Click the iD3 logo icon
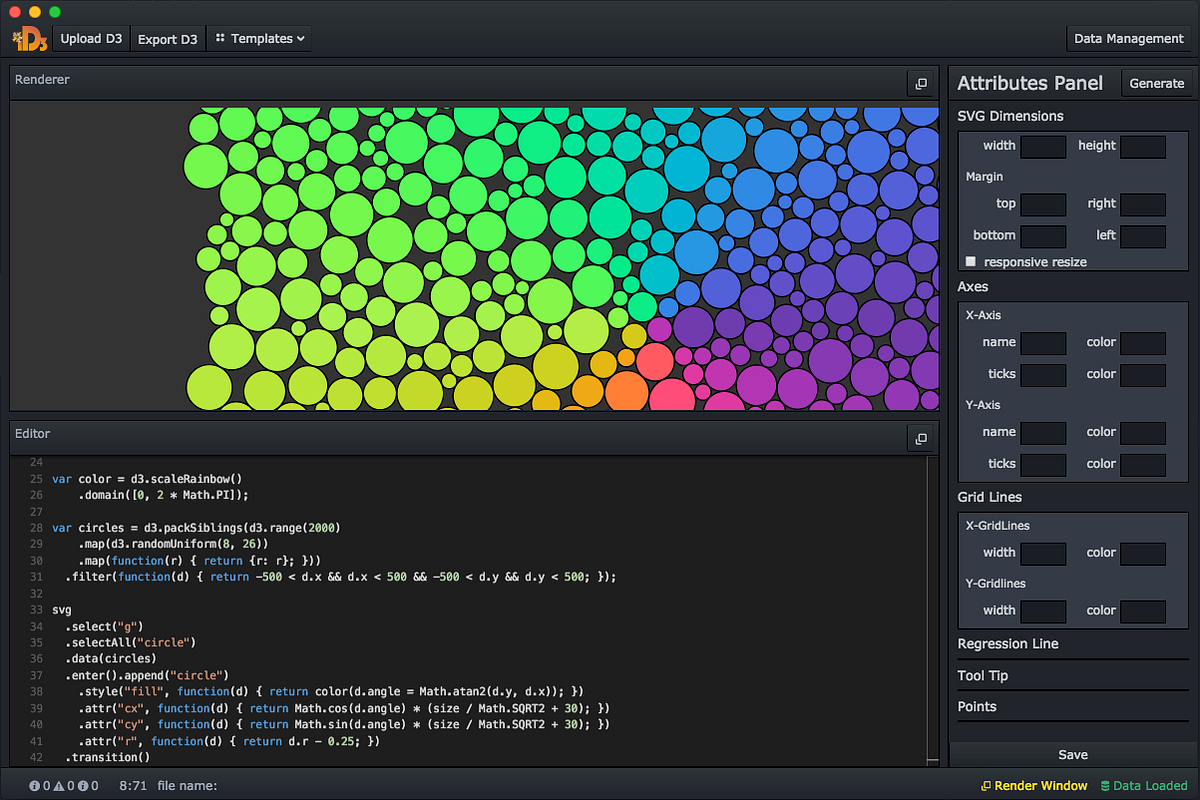The image size is (1200, 800). [x=27, y=38]
